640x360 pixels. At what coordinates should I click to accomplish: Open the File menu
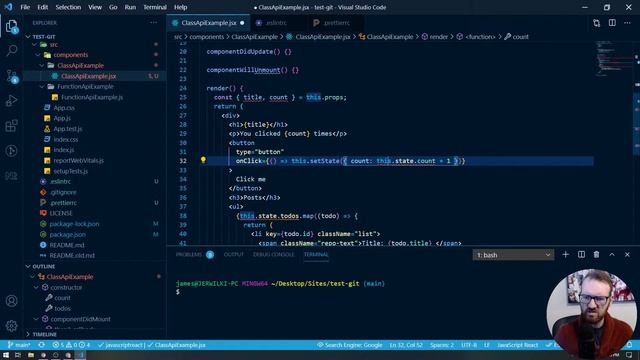coord(25,7)
